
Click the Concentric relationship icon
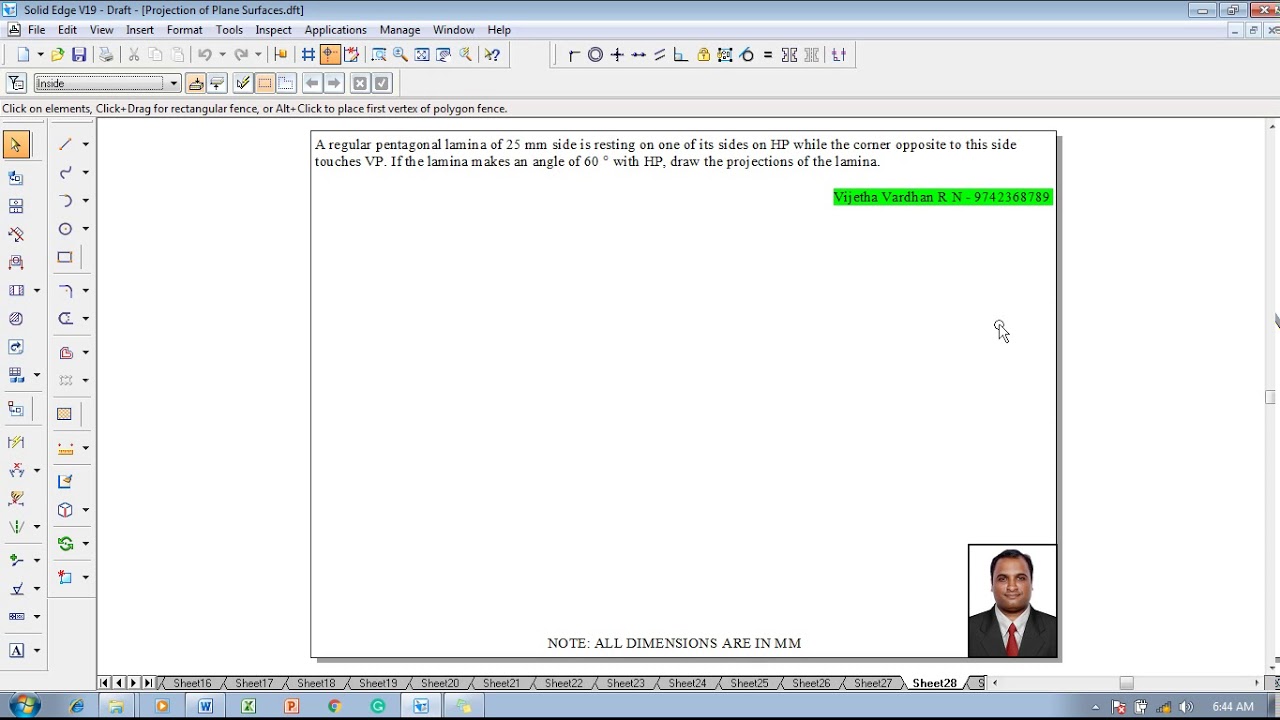tap(595, 55)
